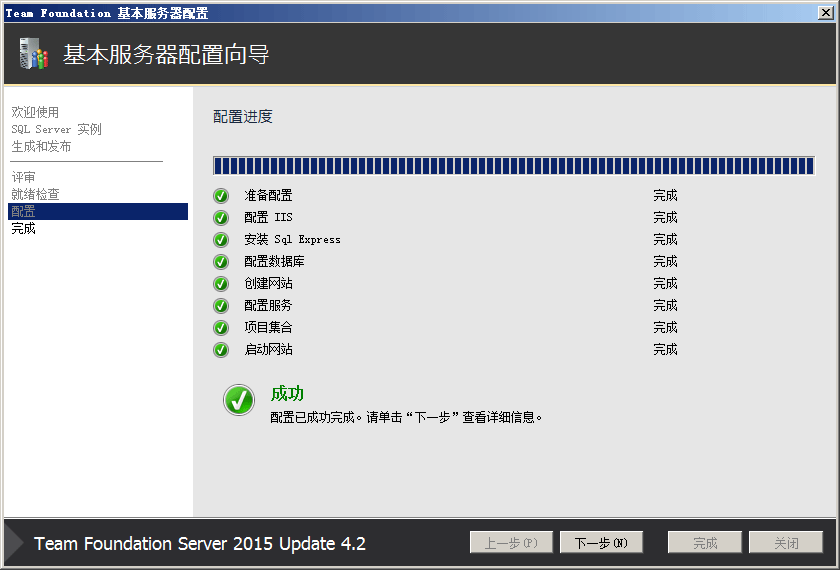
Task: Click green check icon beside 项目集合
Action: [221, 328]
